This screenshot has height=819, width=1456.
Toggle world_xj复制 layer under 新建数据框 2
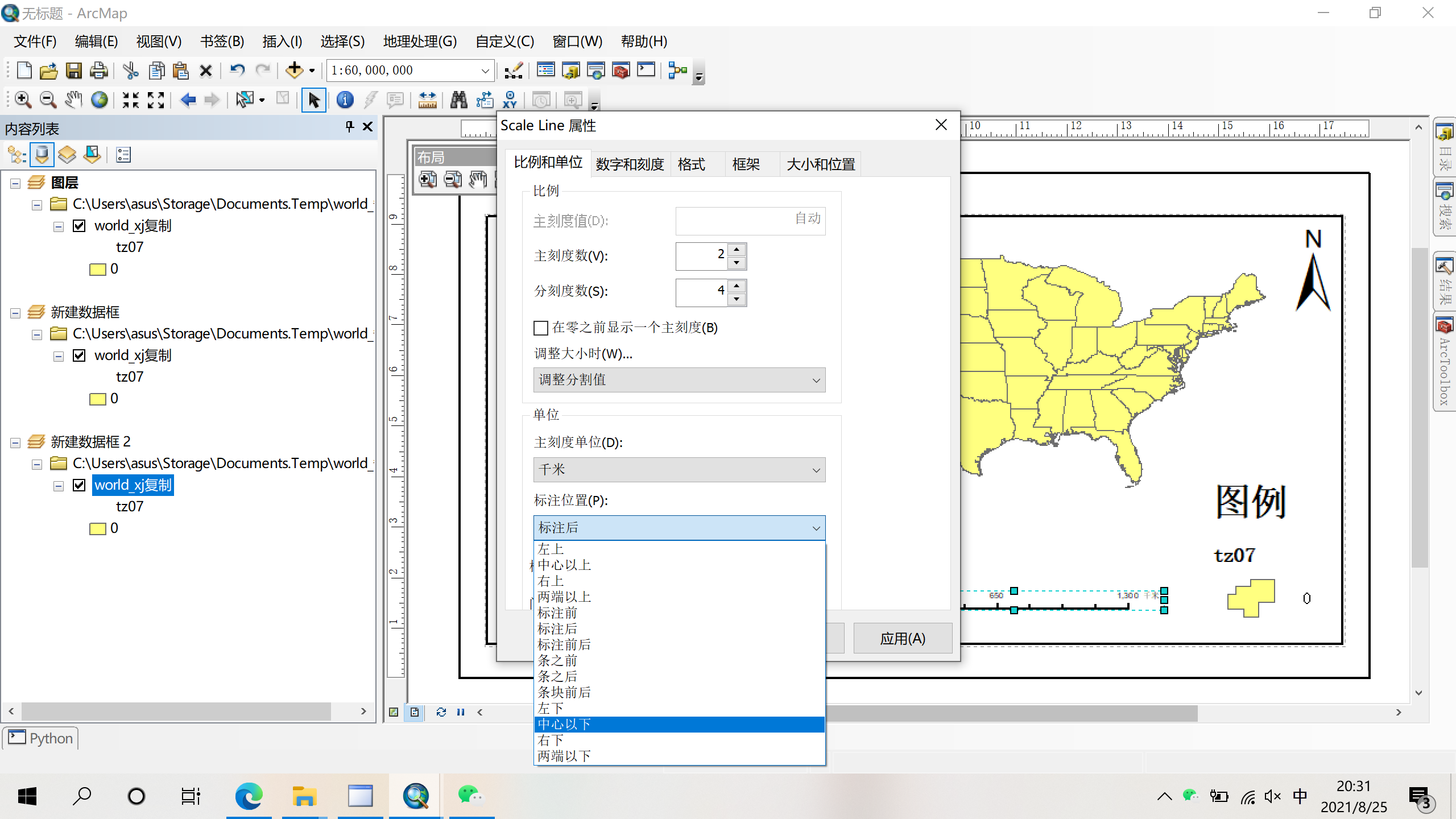tap(79, 485)
